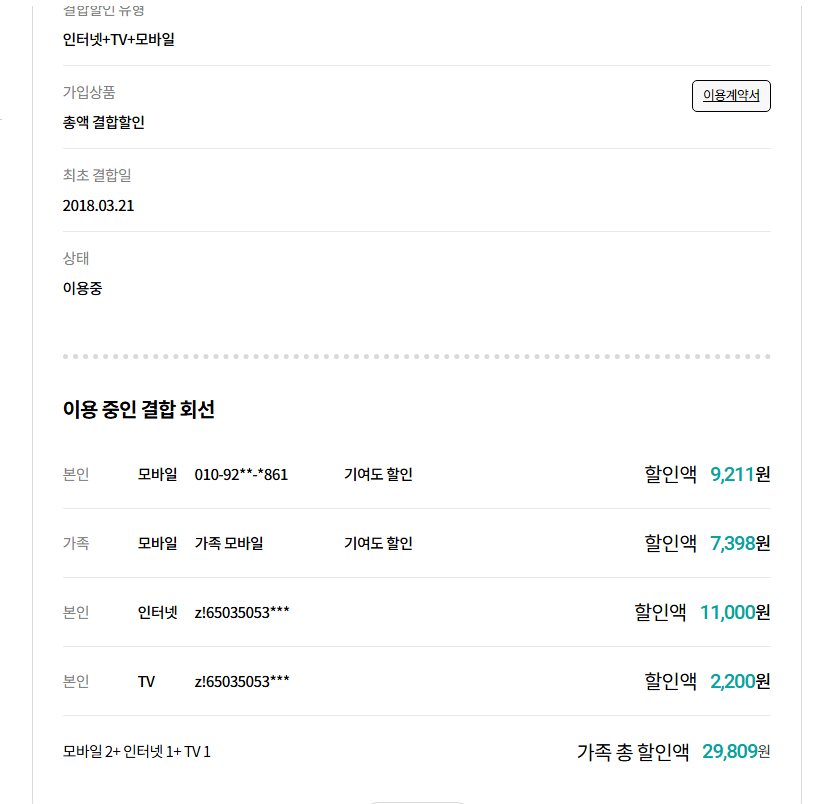Click the internet line ID z!65035053***
Image resolution: width=830 pixels, height=804 pixels.
pos(242,612)
